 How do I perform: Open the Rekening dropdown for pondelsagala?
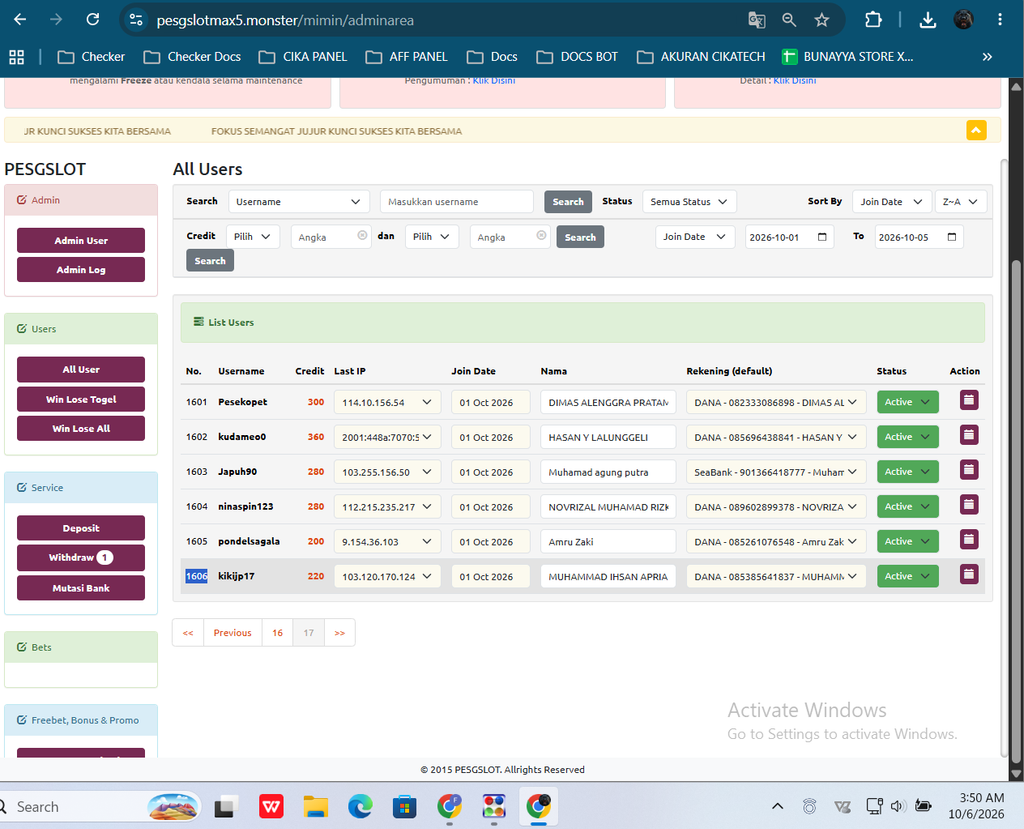pos(775,542)
